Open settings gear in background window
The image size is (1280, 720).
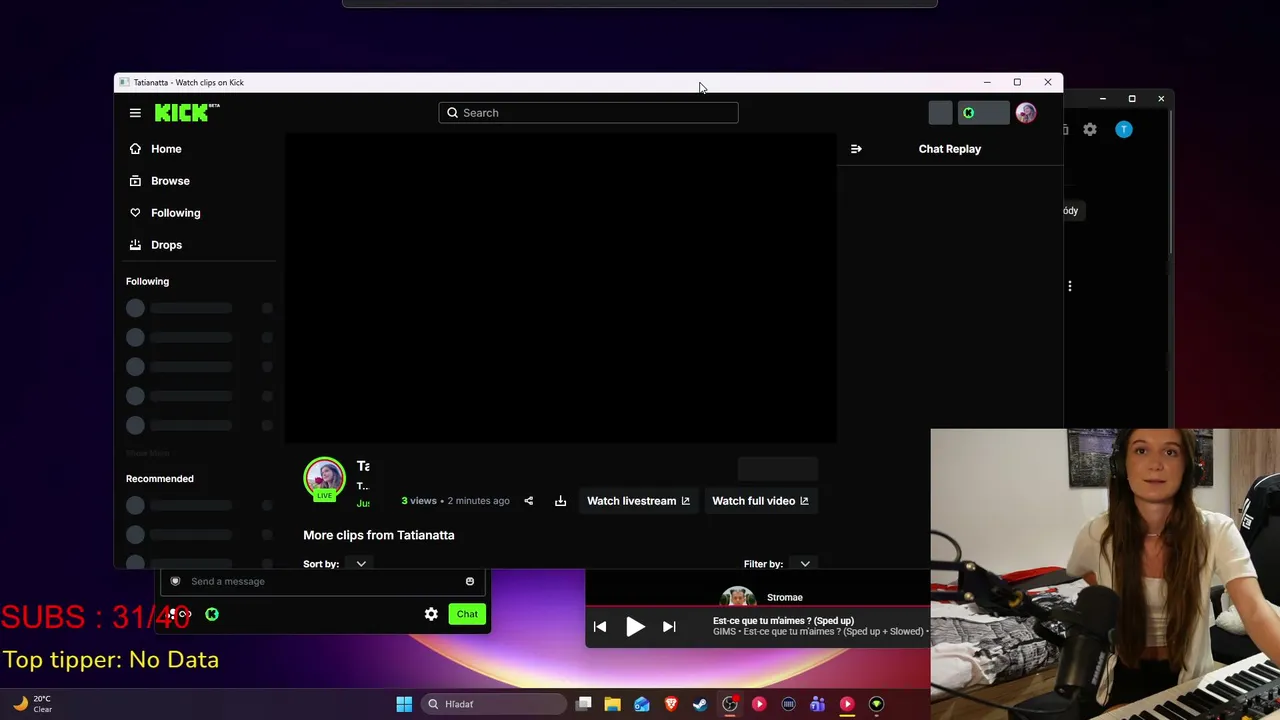1090,129
